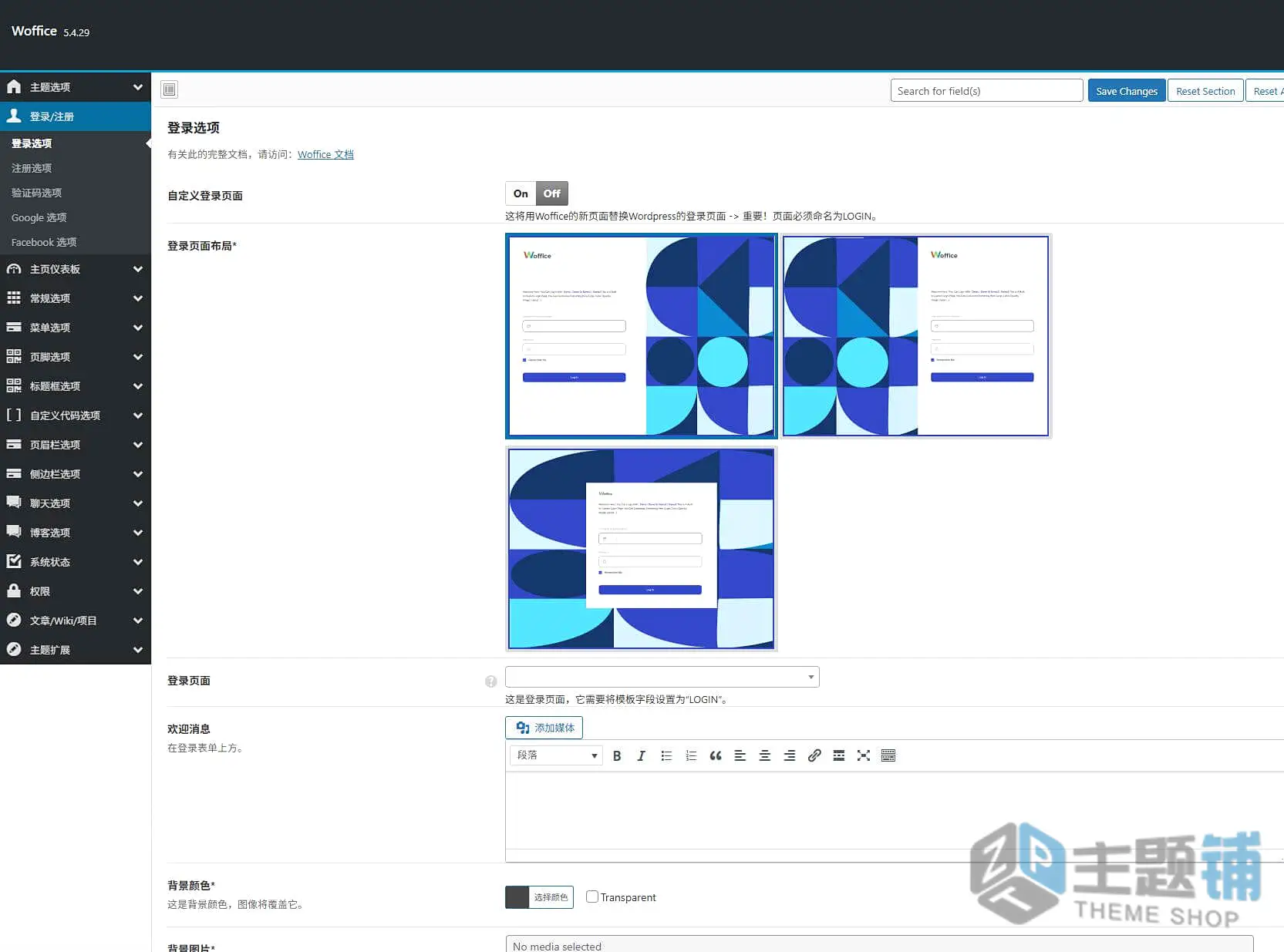Click the expand-all sections icon

pyautogui.click(x=169, y=89)
